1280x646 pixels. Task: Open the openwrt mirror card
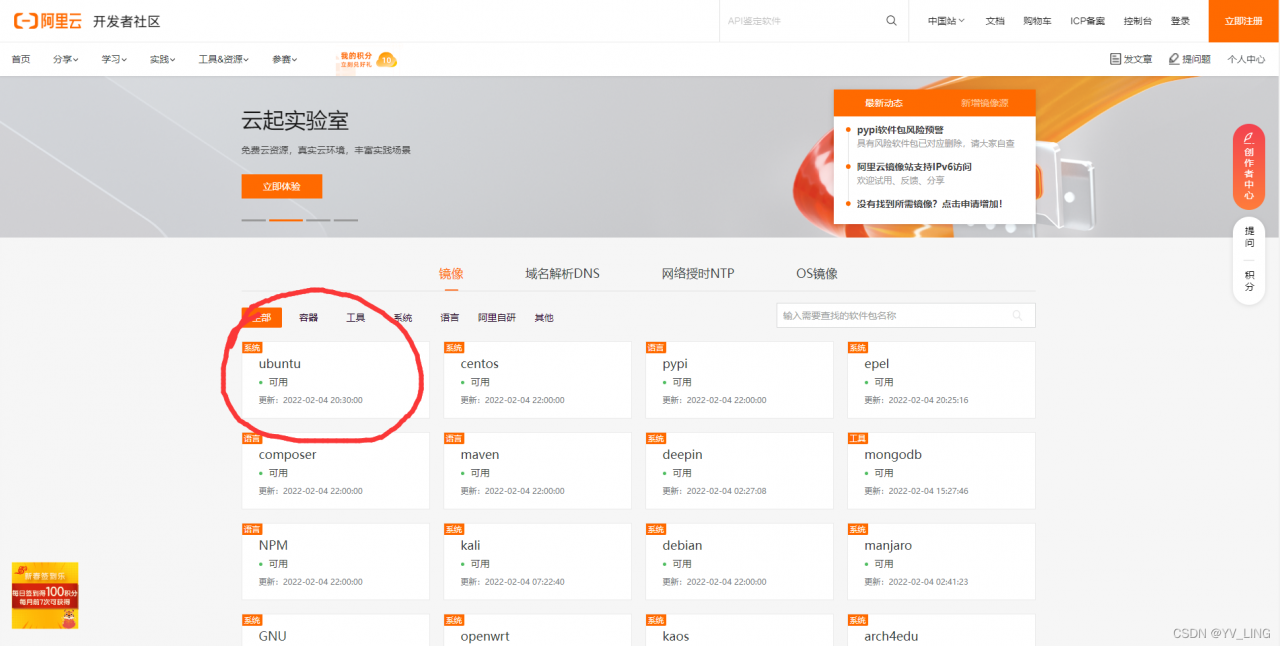538,630
